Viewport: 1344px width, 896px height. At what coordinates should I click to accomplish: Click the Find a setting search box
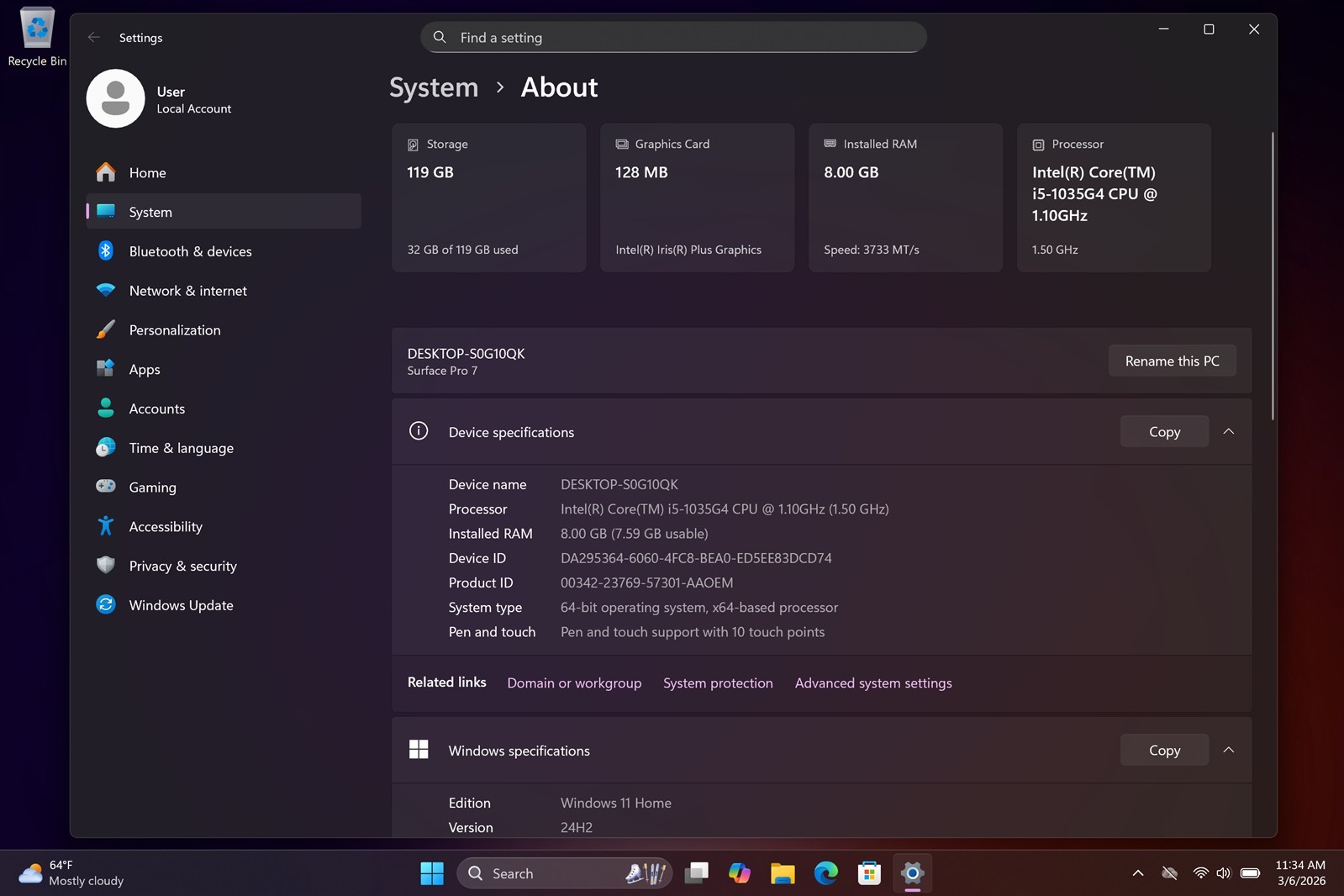point(673,37)
